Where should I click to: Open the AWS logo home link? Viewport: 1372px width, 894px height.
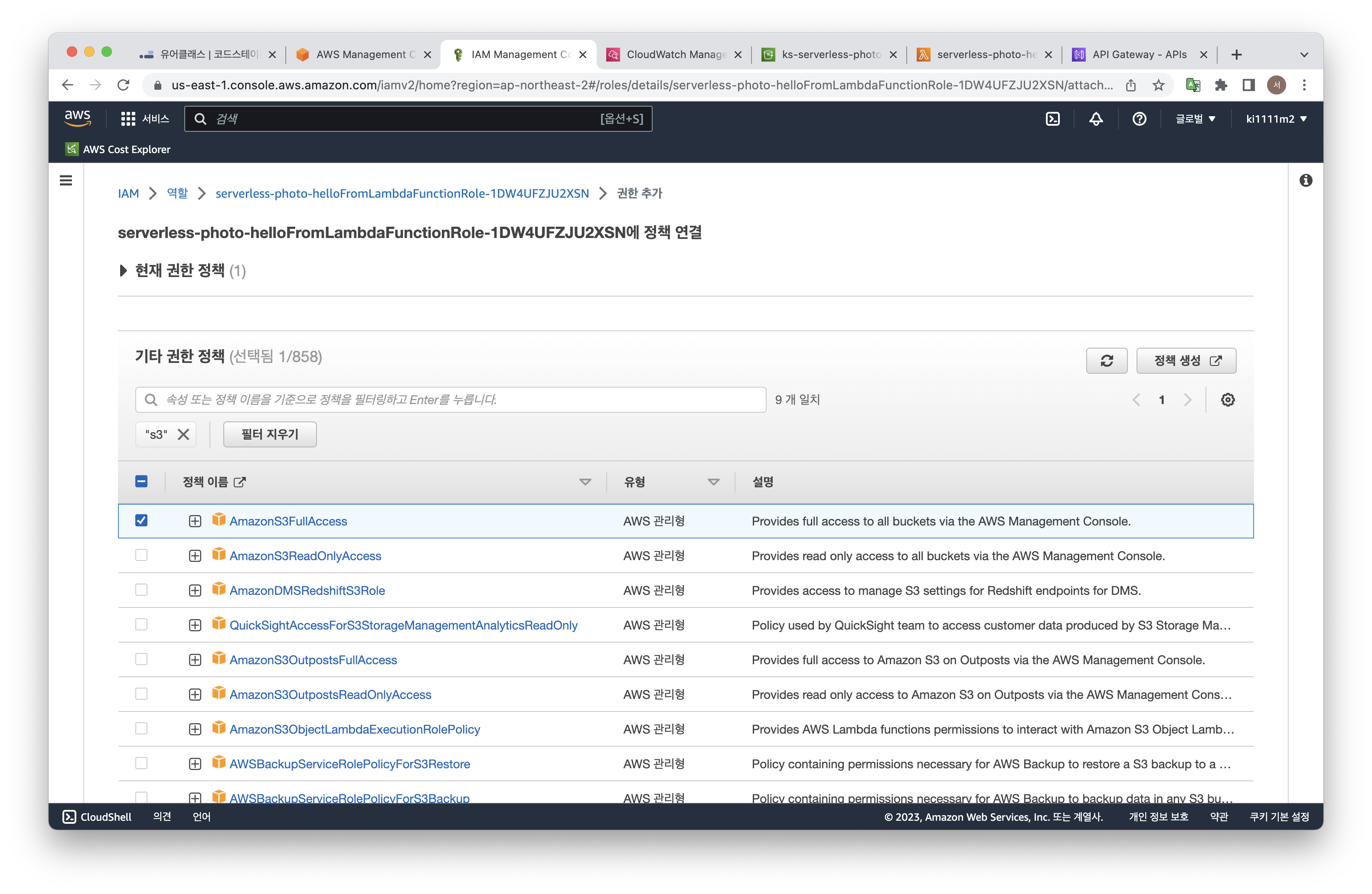78,118
